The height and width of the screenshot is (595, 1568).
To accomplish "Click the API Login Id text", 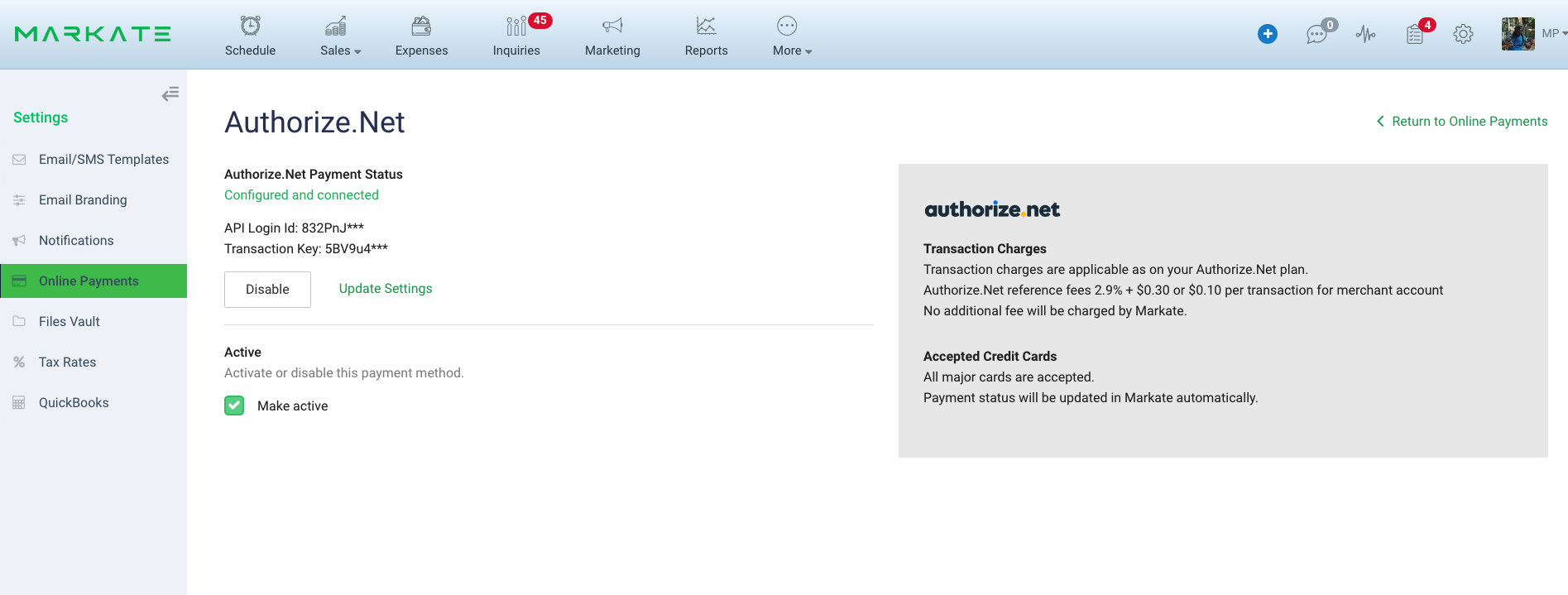I will click(x=294, y=228).
